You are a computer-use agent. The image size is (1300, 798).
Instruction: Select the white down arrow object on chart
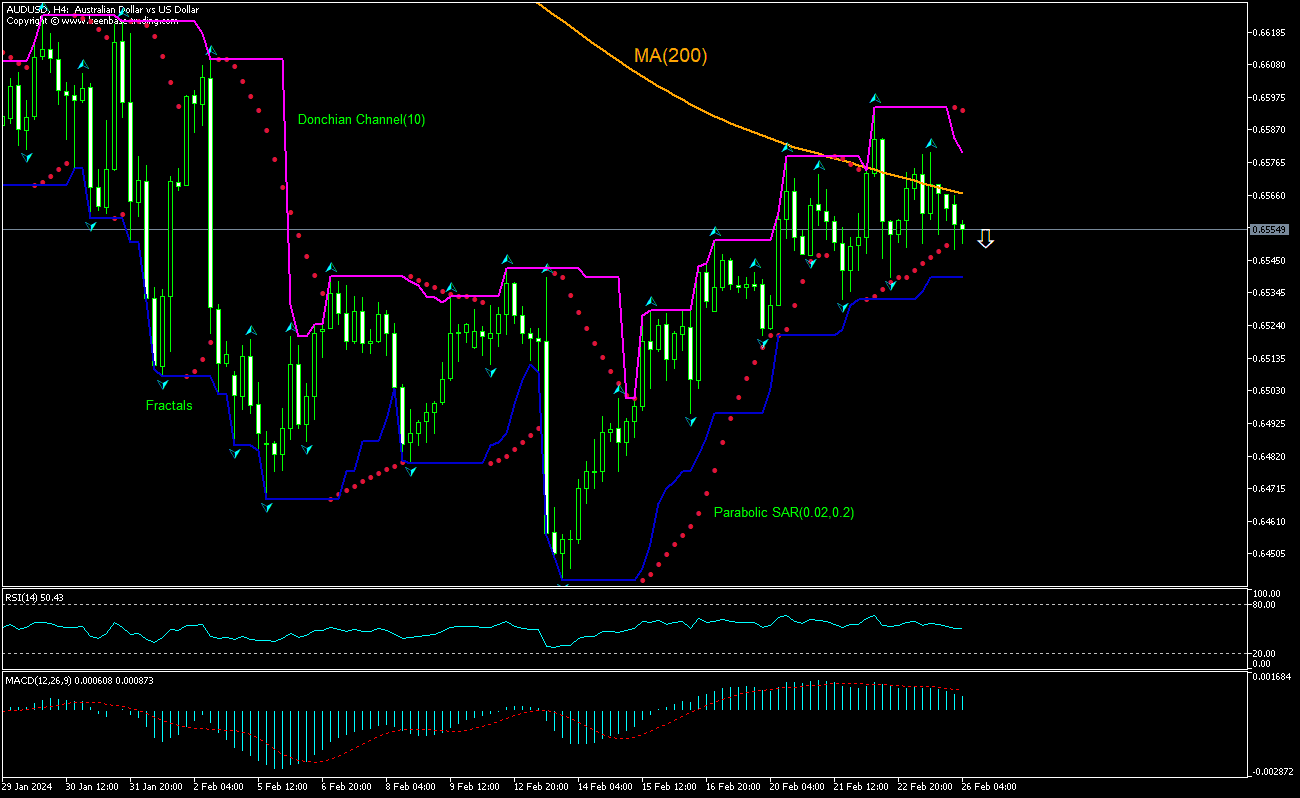click(x=987, y=240)
